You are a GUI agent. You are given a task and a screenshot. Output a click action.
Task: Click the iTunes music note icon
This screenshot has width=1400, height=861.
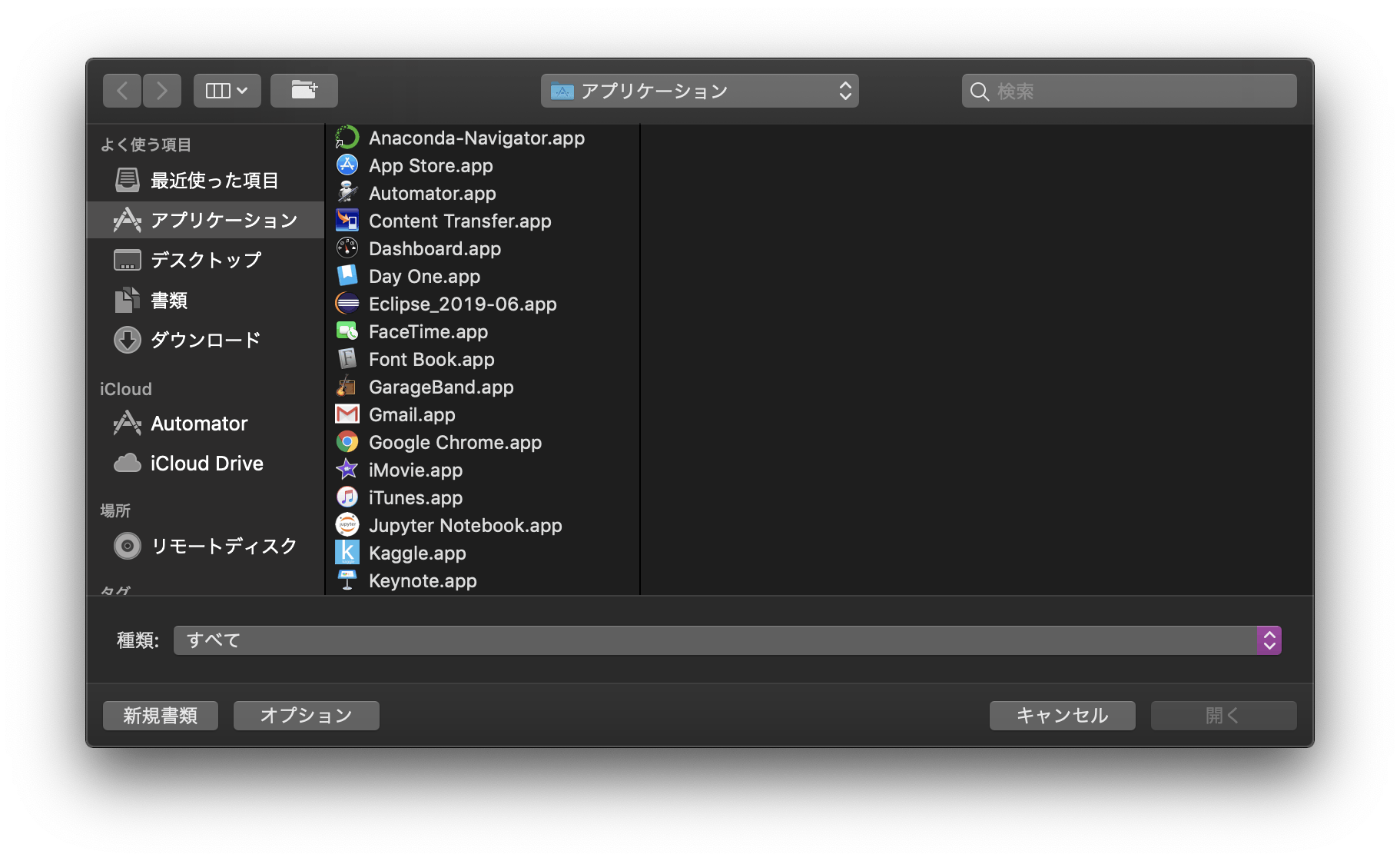point(347,497)
